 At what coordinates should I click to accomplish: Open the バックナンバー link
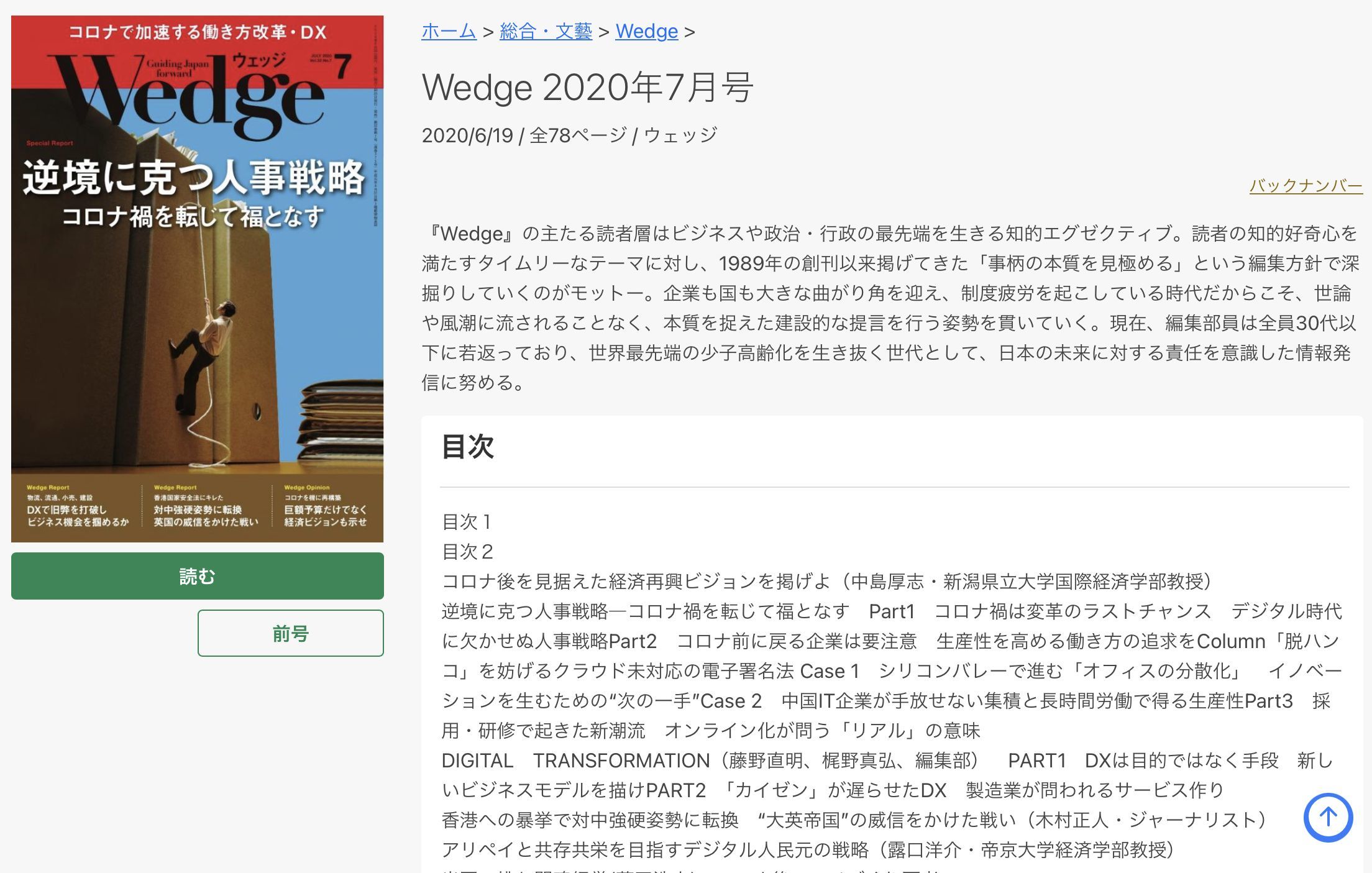click(1306, 185)
